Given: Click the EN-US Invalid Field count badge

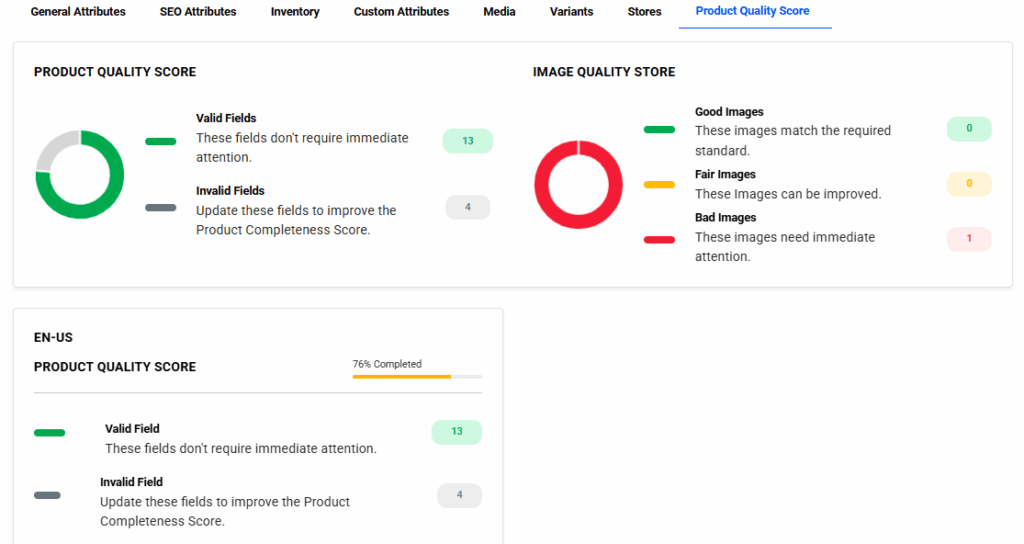Looking at the screenshot, I should pos(459,495).
